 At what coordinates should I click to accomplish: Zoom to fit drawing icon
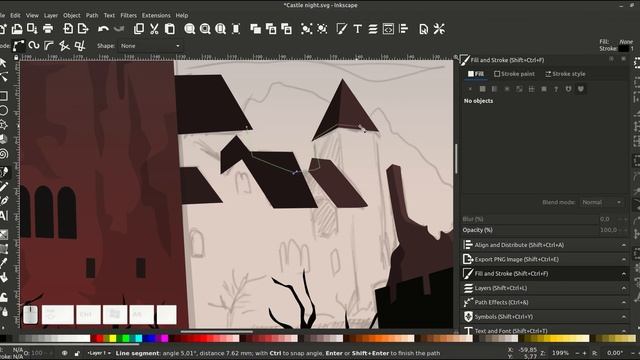point(205,29)
